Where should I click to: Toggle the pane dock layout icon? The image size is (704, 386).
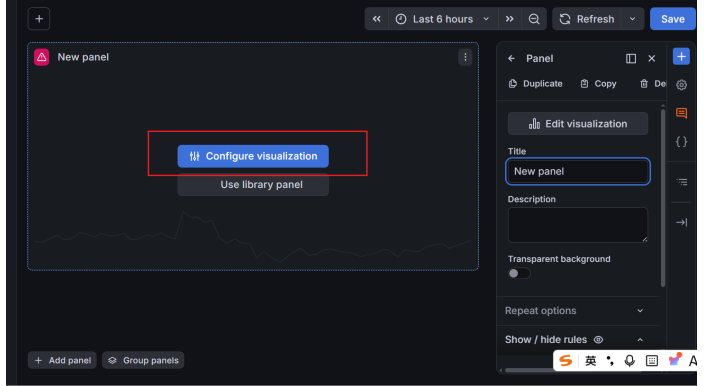pos(631,58)
